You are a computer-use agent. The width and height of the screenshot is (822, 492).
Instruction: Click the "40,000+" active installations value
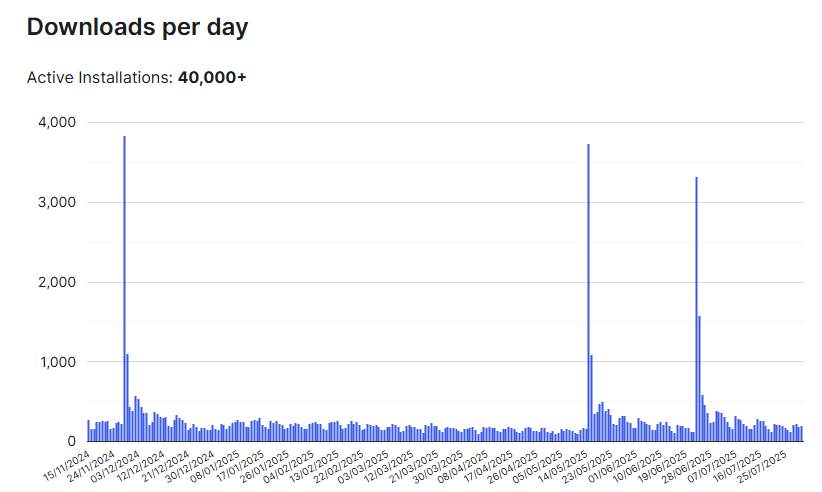coord(212,78)
